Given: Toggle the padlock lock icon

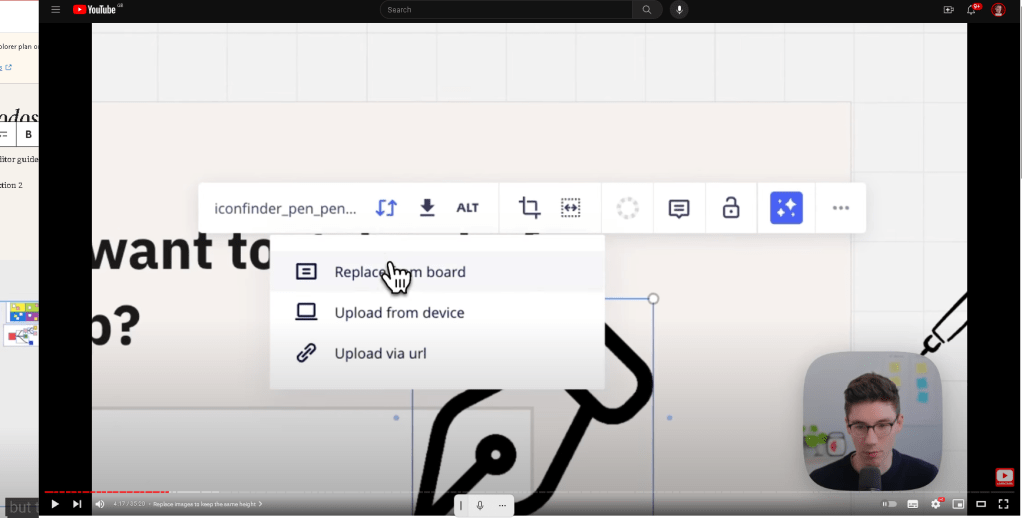Looking at the screenshot, I should [x=731, y=208].
